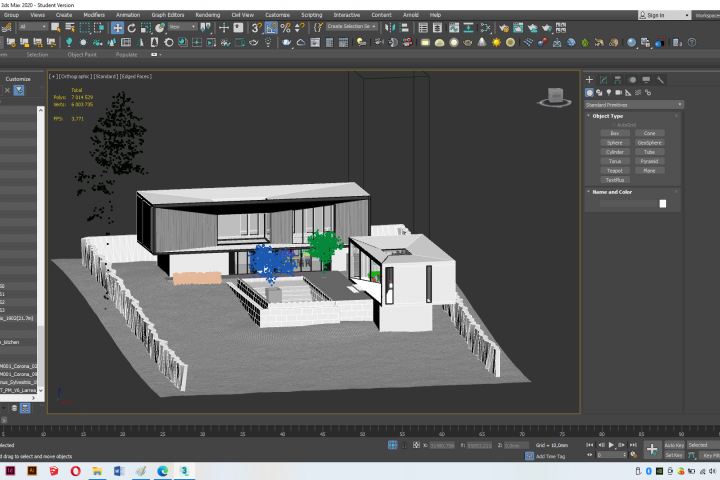The height and width of the screenshot is (480, 720).
Task: Open the Graph Editors menu
Action: [168, 15]
